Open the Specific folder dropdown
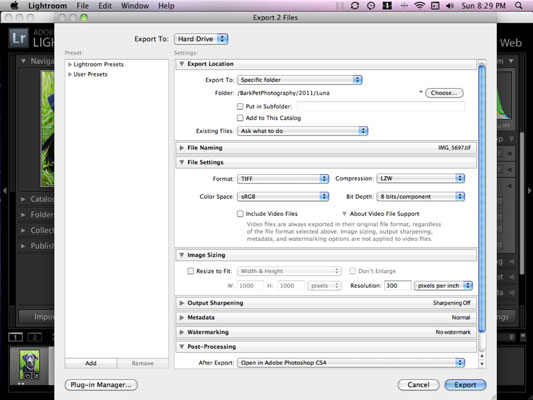533x400 pixels. click(x=300, y=80)
